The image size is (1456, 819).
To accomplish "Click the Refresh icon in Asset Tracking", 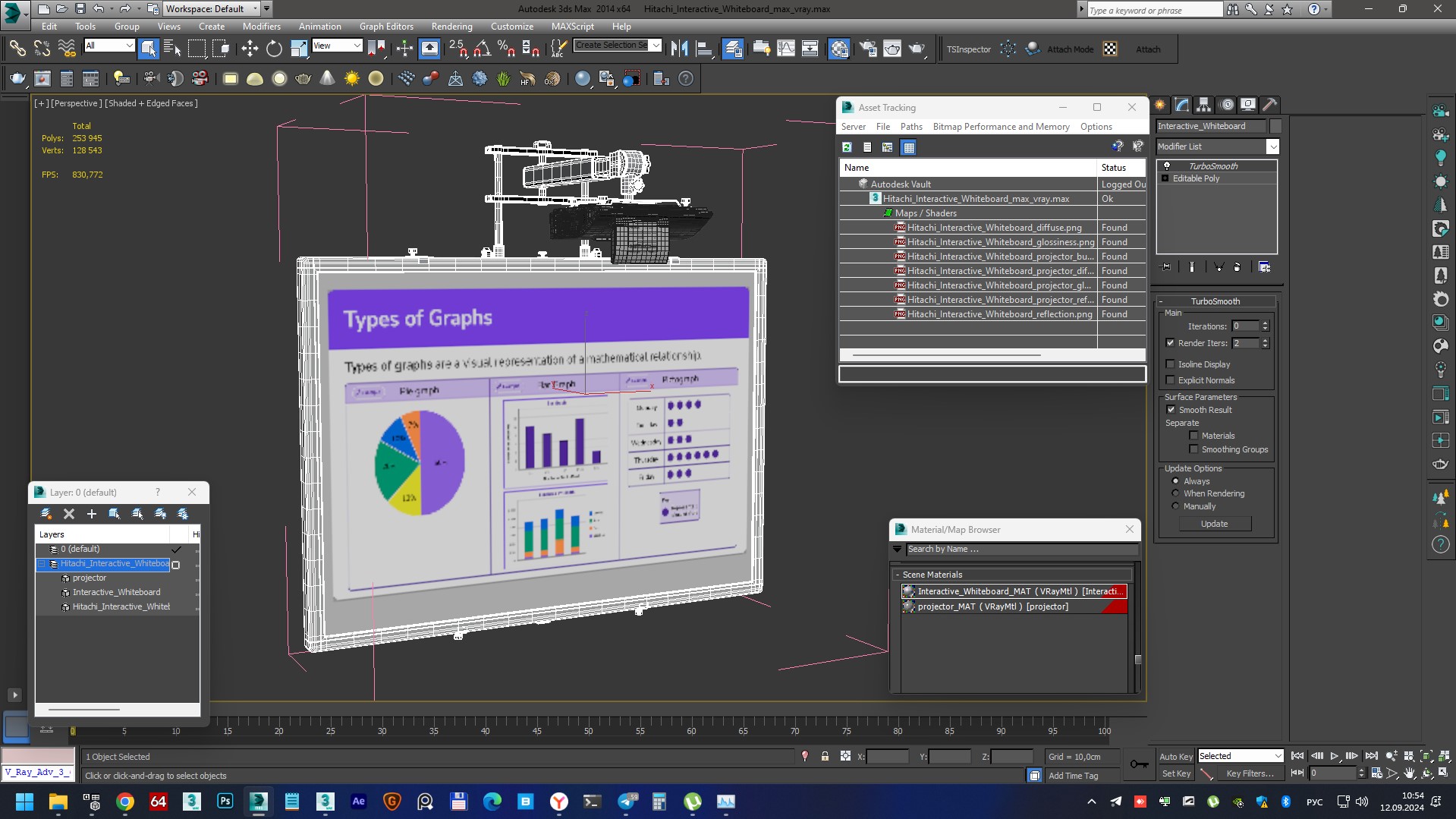I will [847, 147].
